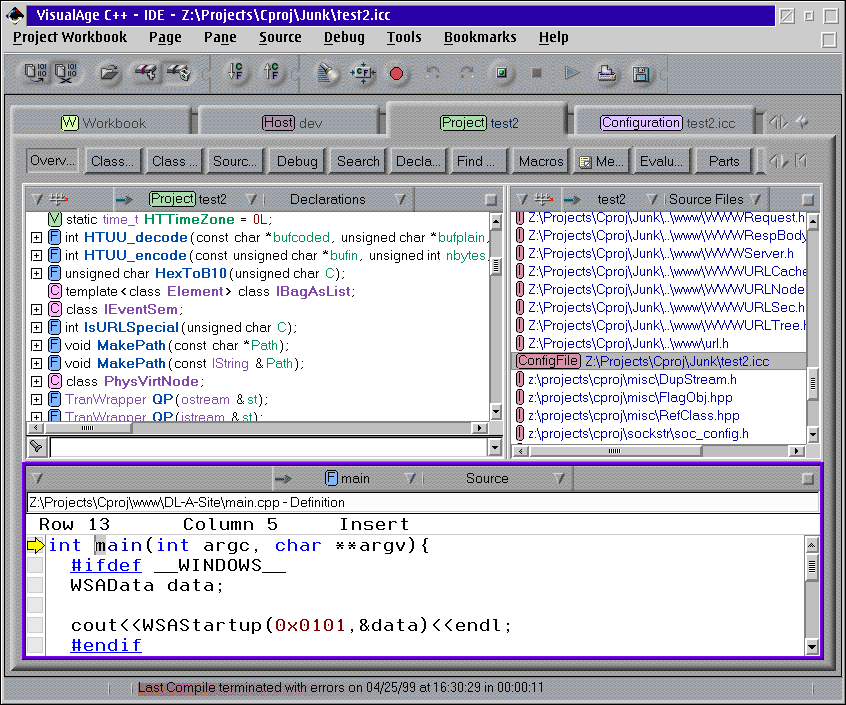The width and height of the screenshot is (846, 705).
Task: Click the redo arrow in the toolbar
Action: coord(467,72)
